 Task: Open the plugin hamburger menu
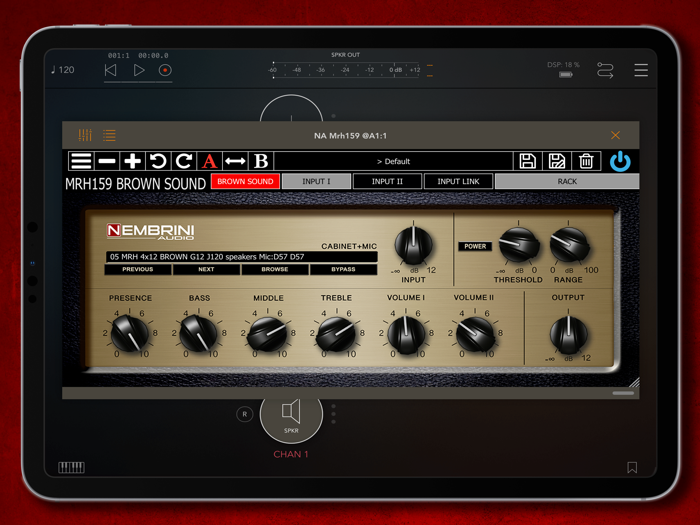(x=81, y=161)
